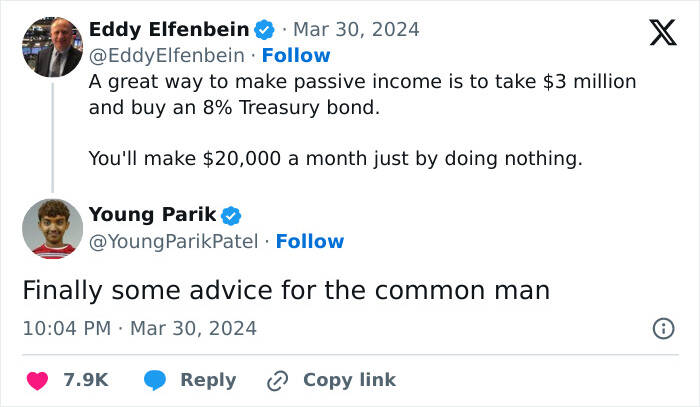Open the info circle icon
Viewport: 700px width, 407px height.
click(661, 328)
